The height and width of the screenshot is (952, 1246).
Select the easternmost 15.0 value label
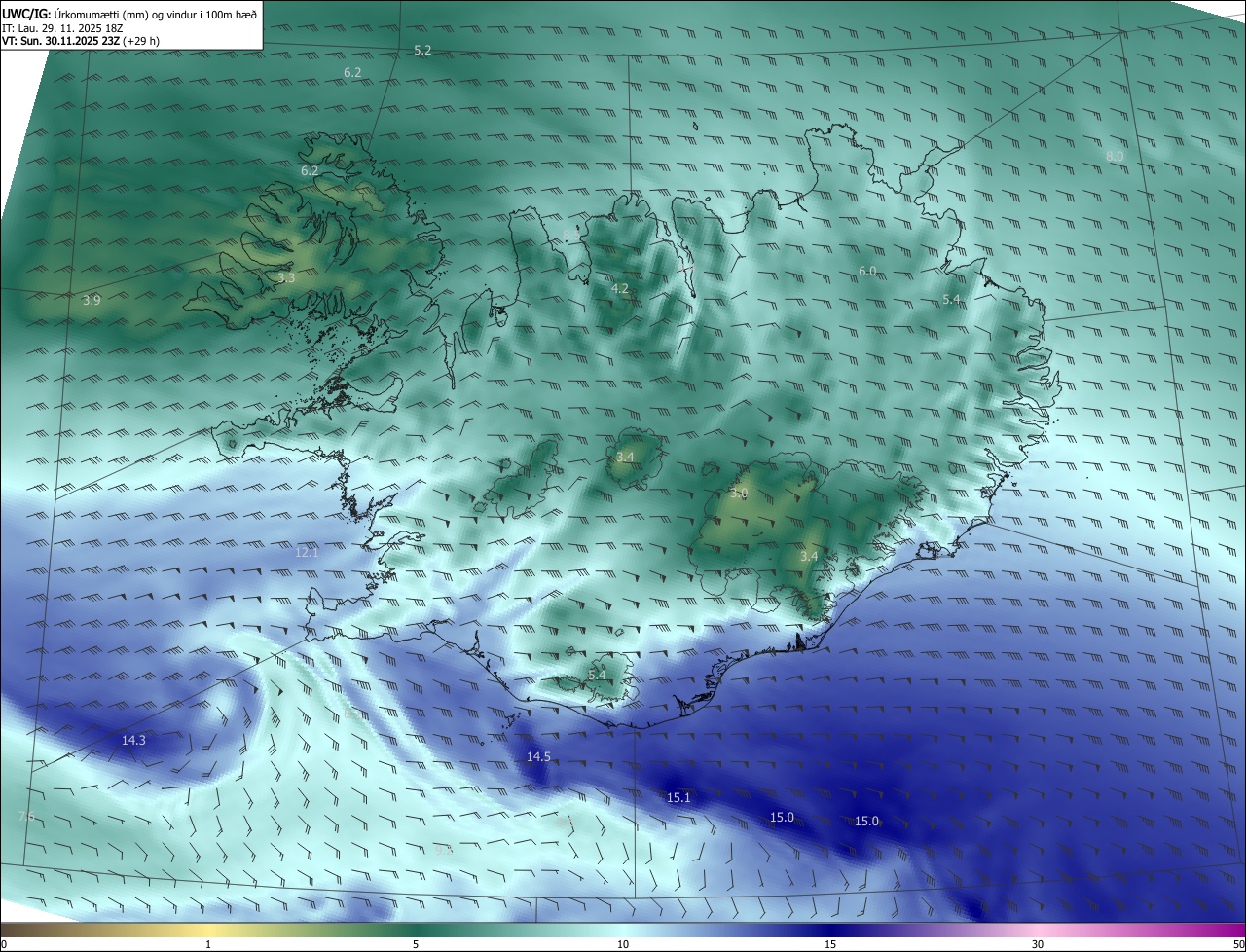coord(866,821)
